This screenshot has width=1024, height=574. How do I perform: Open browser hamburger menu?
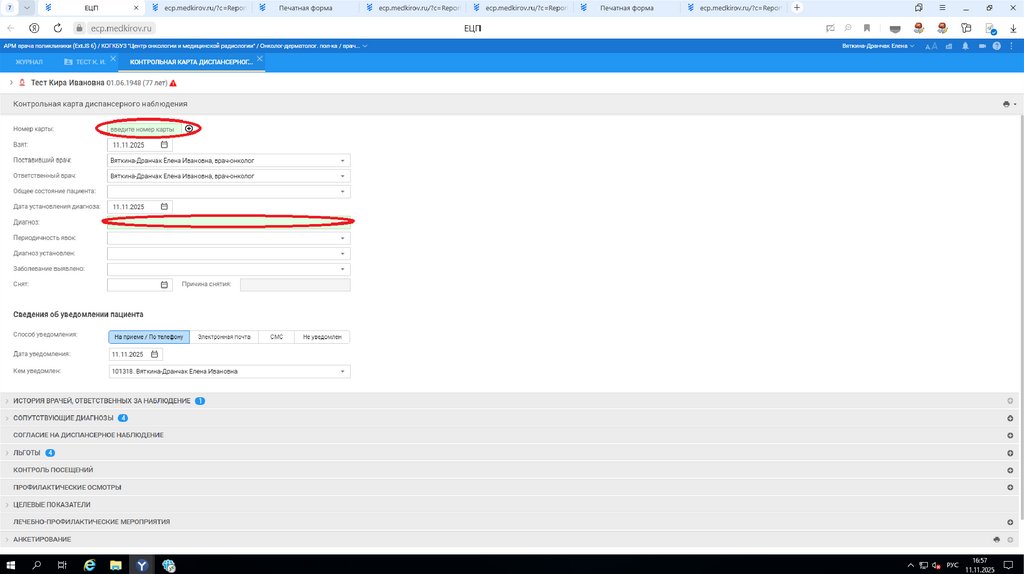point(942,8)
